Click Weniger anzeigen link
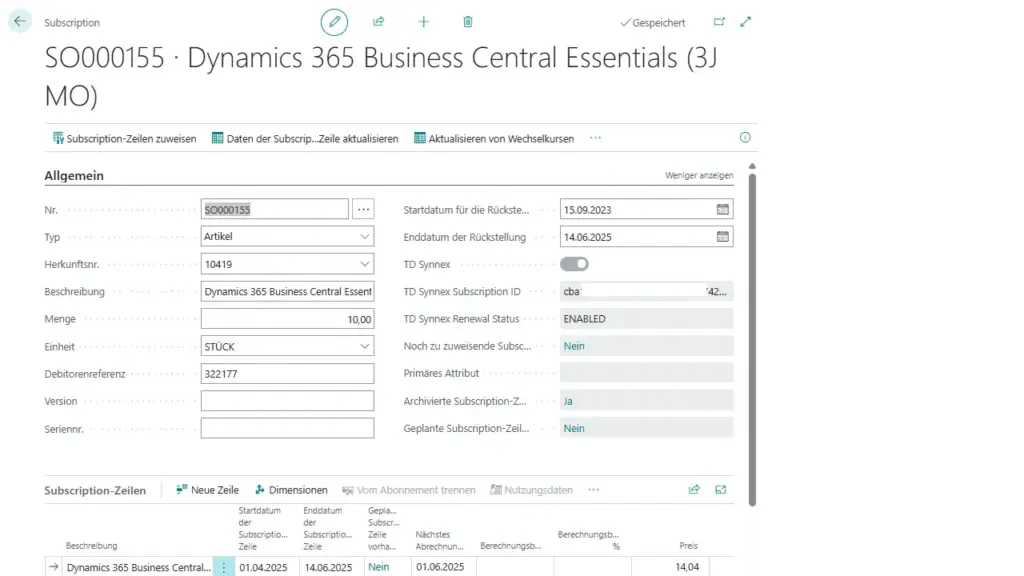The height and width of the screenshot is (576, 1024). tap(699, 175)
